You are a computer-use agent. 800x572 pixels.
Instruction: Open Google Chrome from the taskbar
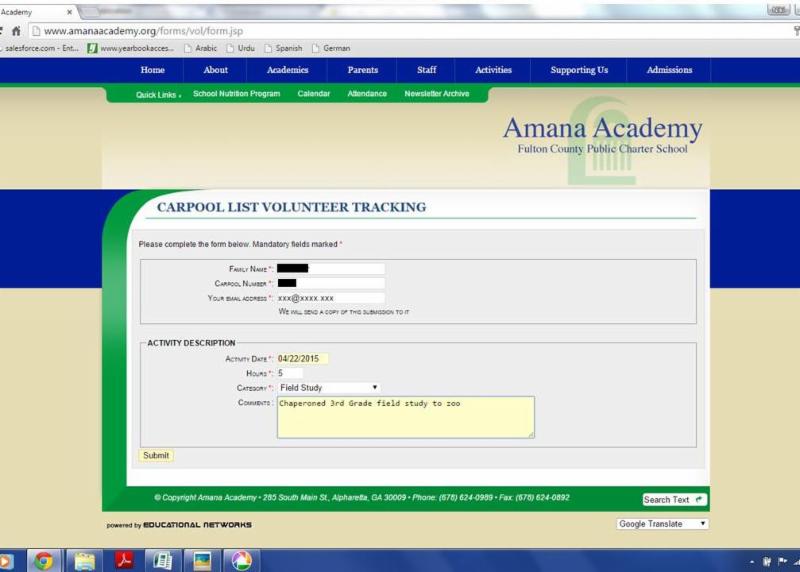pos(43,560)
